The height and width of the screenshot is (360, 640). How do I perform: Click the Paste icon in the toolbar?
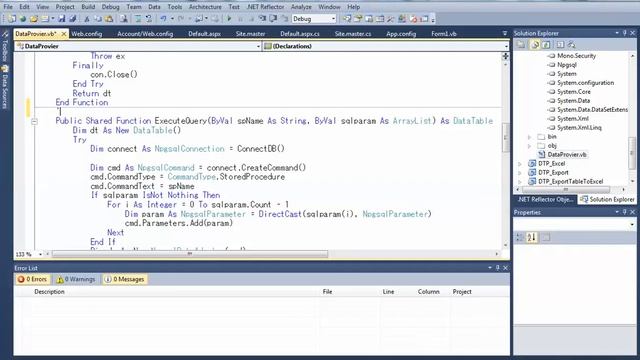109,19
